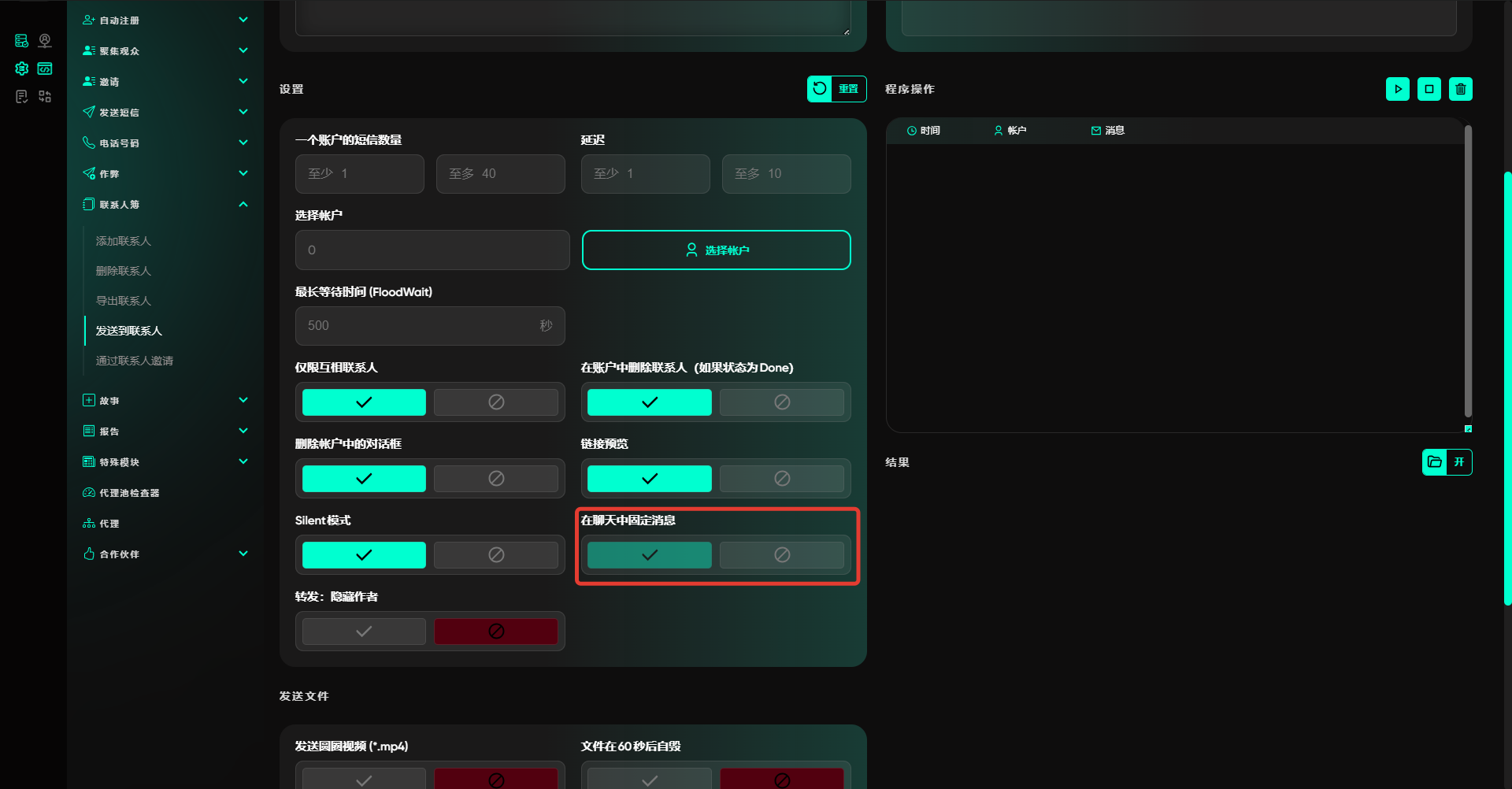Open the server database icon in sidebar
This screenshot has width=1512, height=789.
pos(22,41)
